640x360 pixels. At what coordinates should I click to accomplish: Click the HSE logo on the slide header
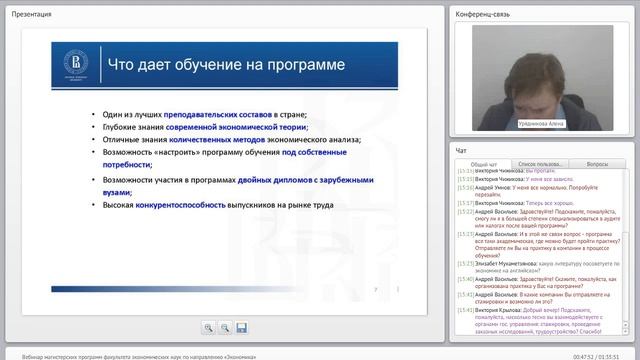(x=76, y=64)
